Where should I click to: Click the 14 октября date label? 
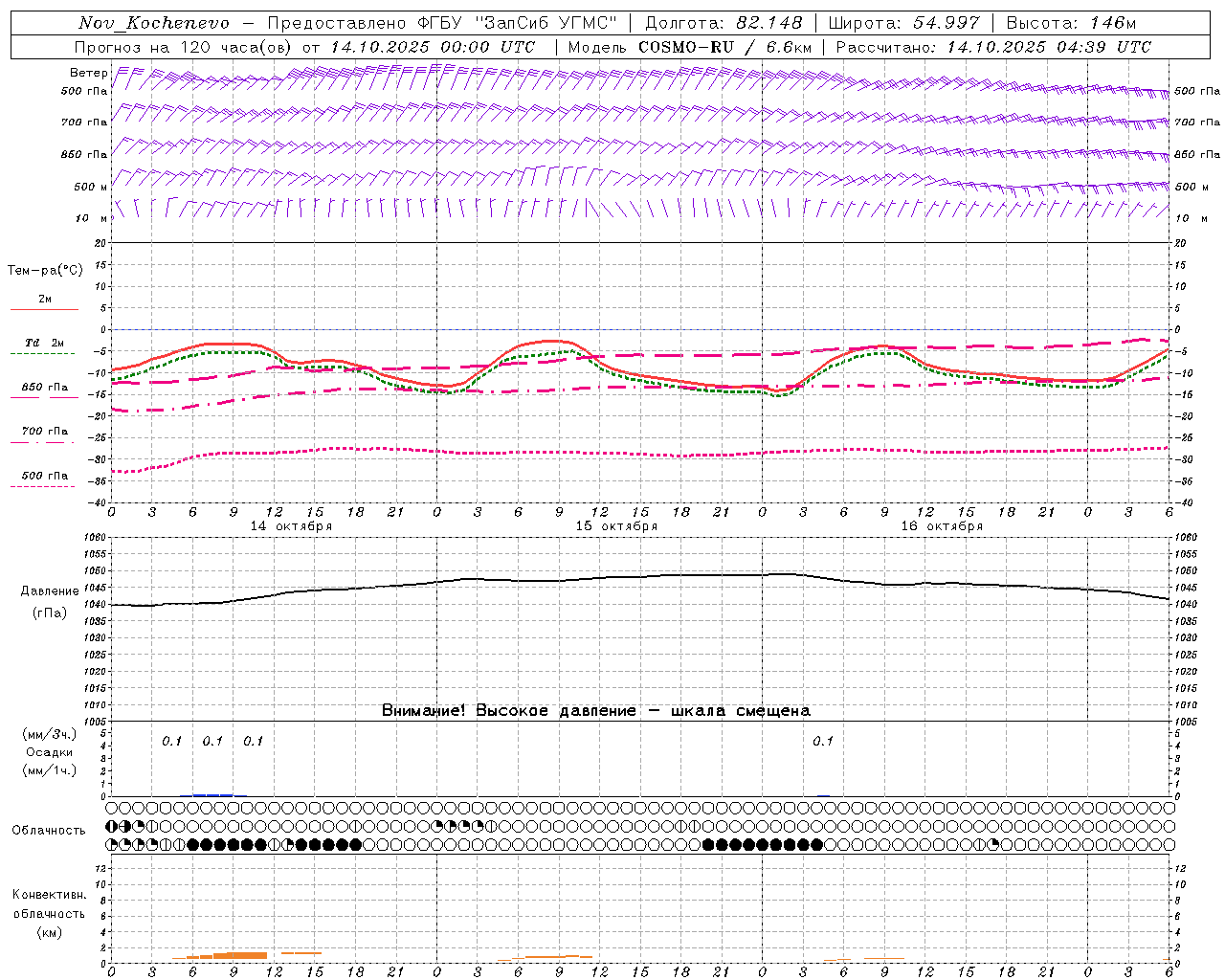point(291,526)
